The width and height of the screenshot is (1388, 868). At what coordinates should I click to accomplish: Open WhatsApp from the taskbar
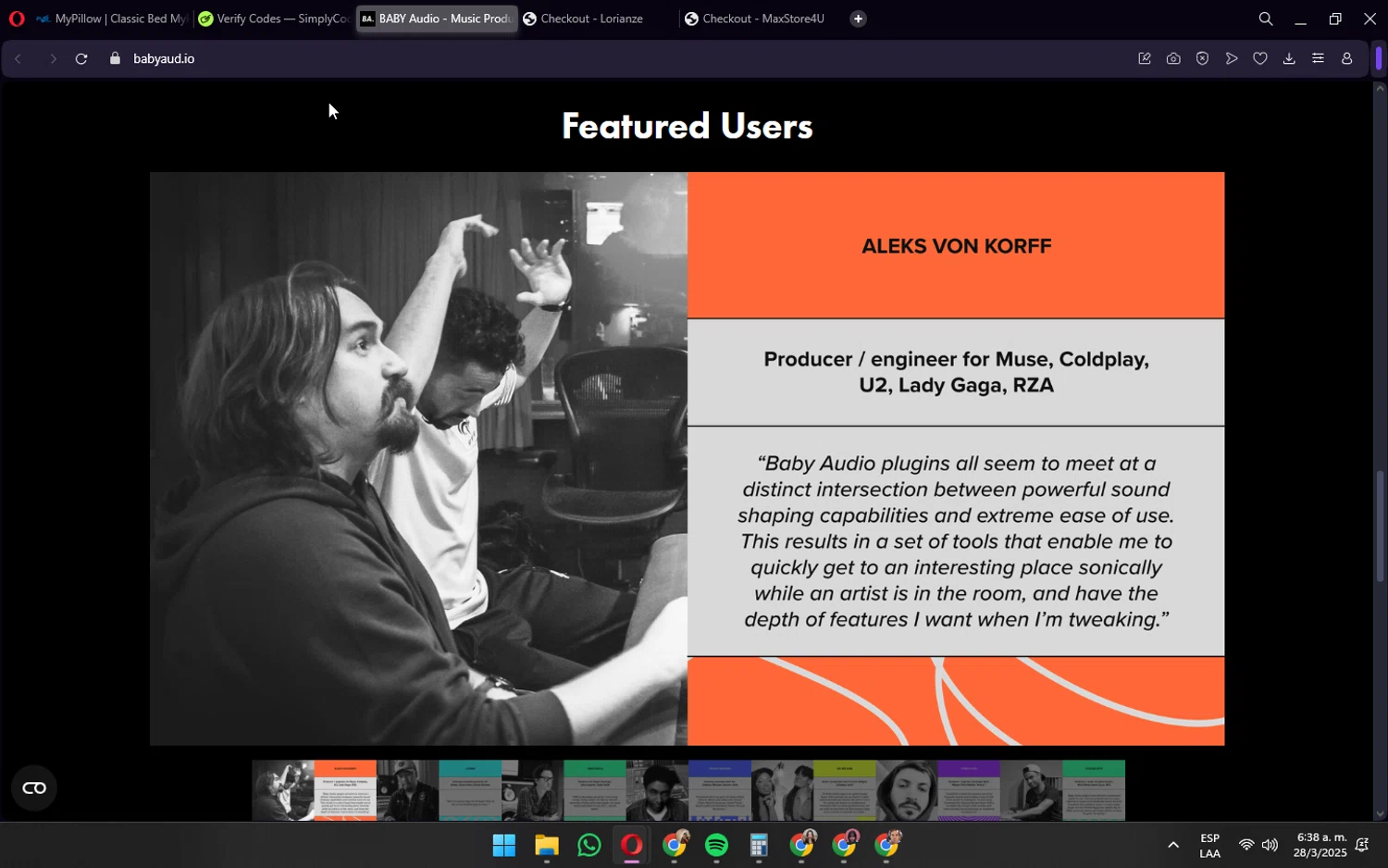(x=589, y=846)
